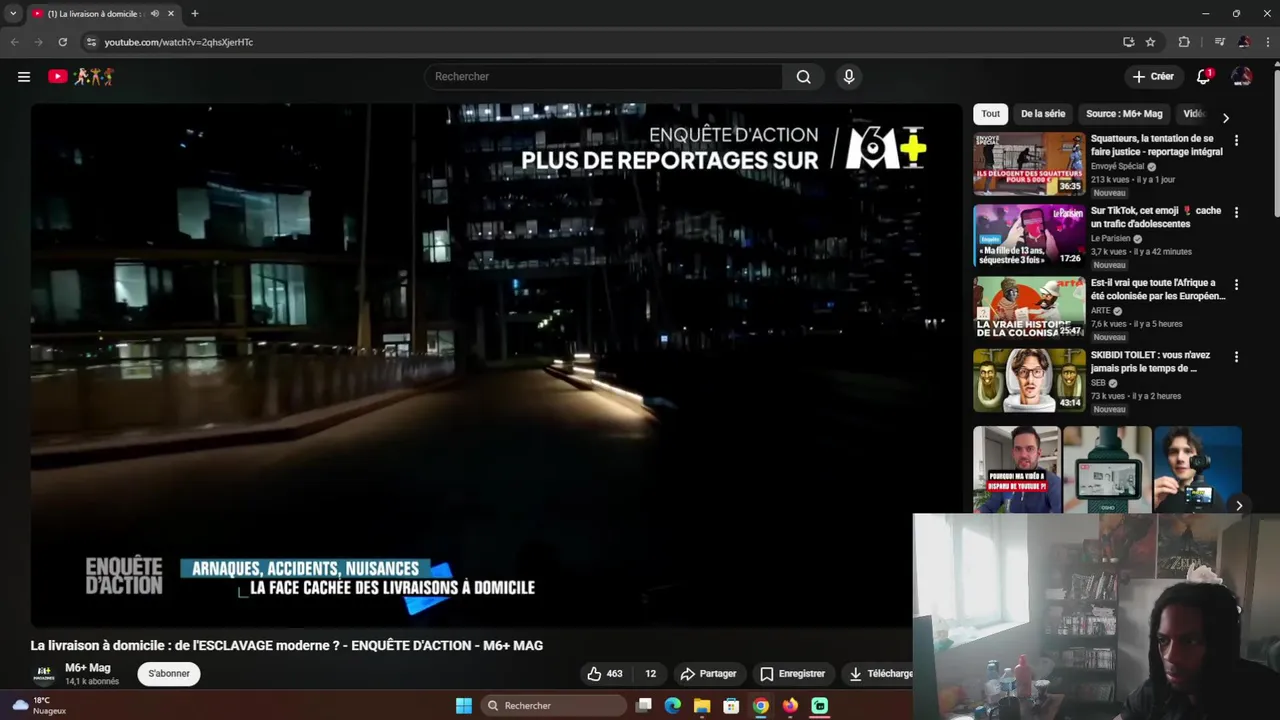Open the Chrome profile avatar

tap(1243, 42)
